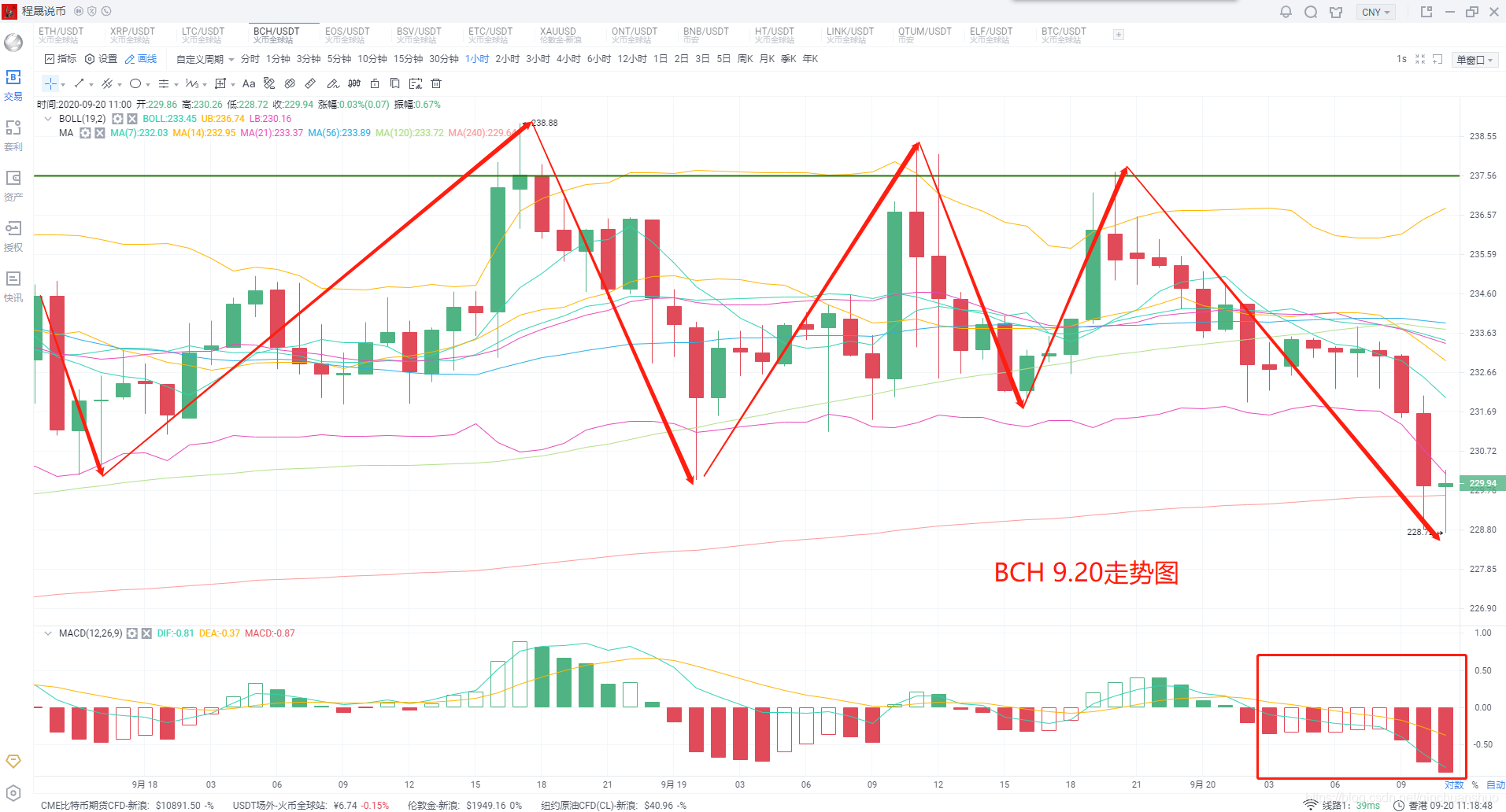The image size is (1506, 812).
Task: Collapse the MACD indicator chevron
Action: tap(48, 633)
